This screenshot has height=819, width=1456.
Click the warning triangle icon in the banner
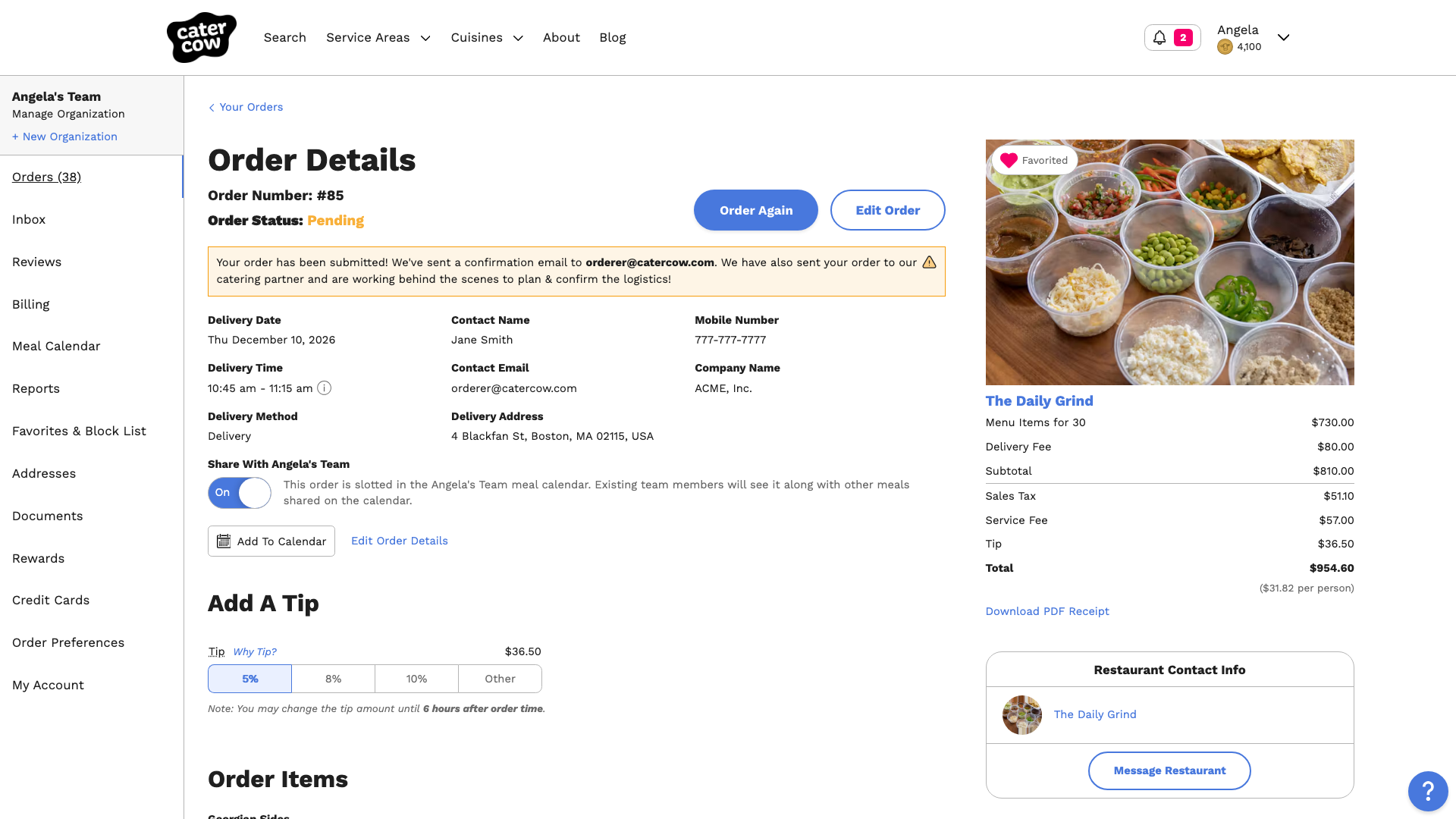[929, 262]
